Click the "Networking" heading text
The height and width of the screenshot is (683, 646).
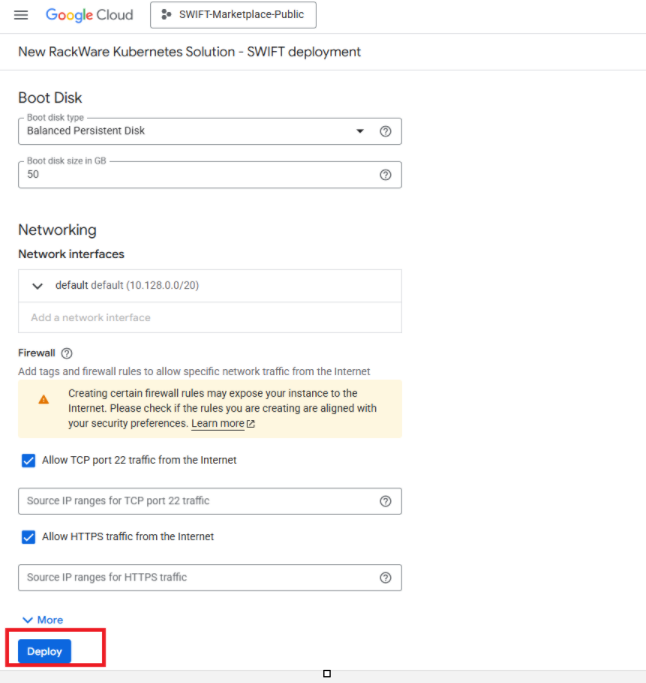point(57,230)
